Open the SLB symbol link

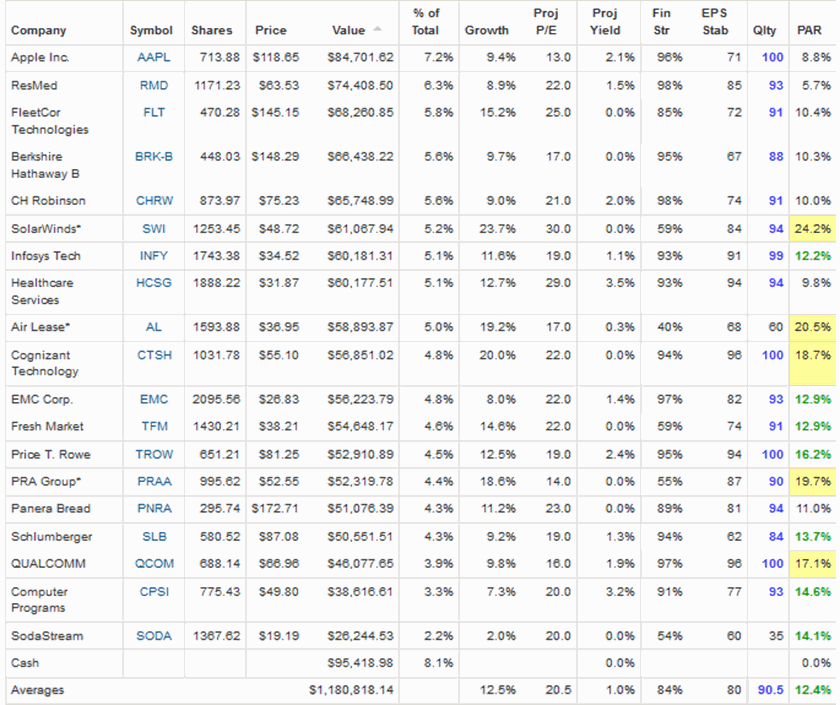(x=154, y=536)
